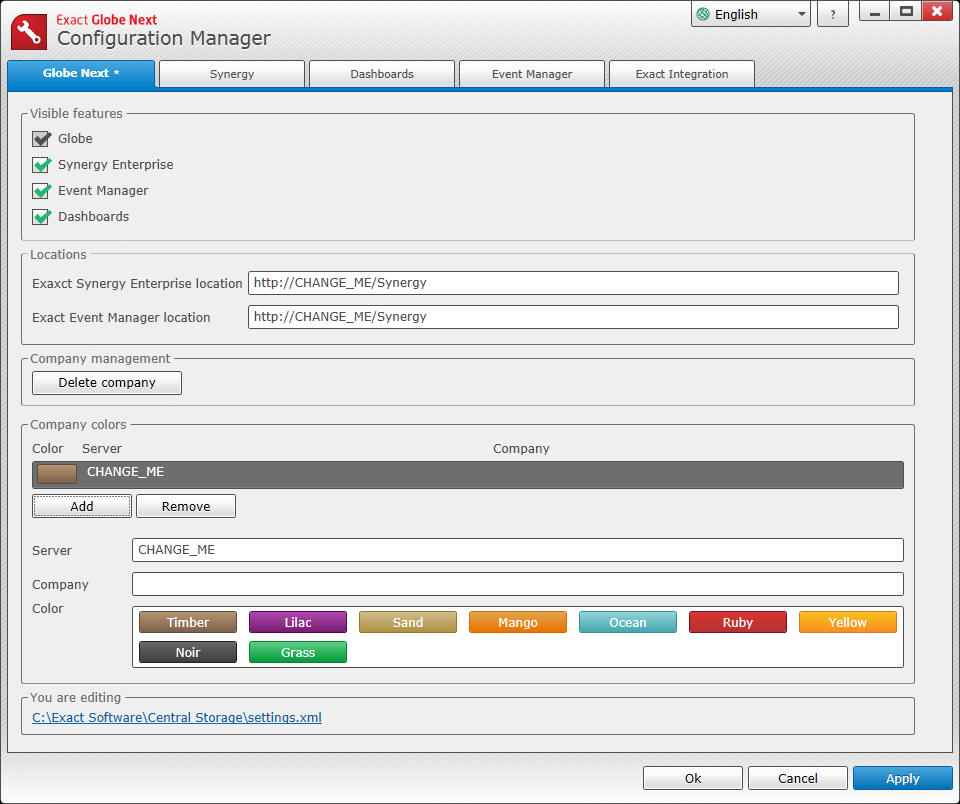This screenshot has width=960, height=804.
Task: Remove the selected company color
Action: 185,506
